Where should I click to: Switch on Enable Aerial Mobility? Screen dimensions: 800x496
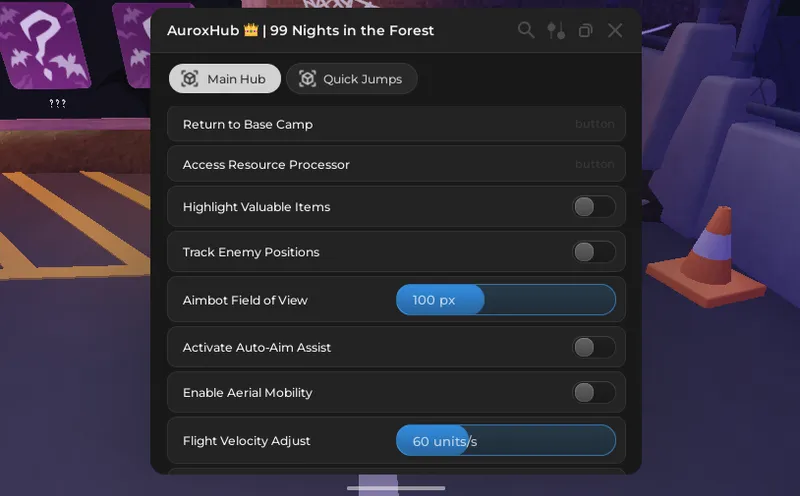pos(593,392)
